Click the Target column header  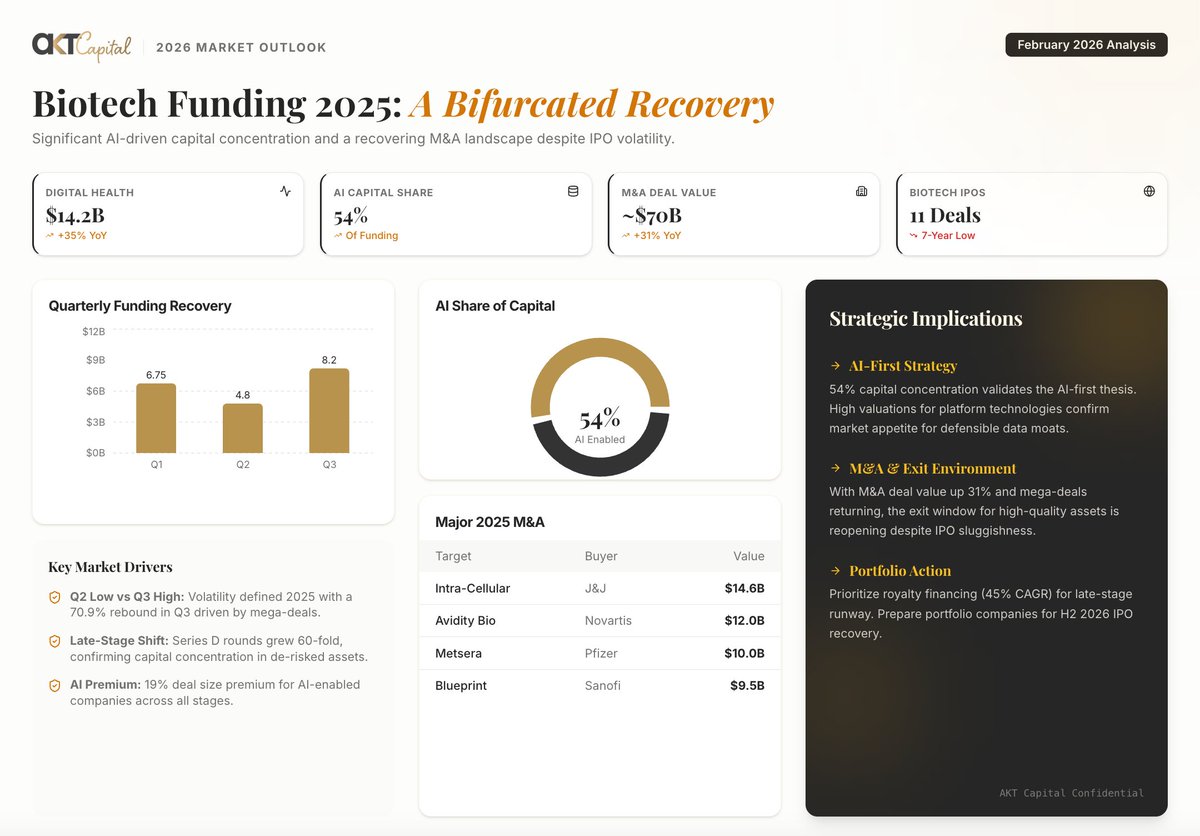(x=453, y=556)
